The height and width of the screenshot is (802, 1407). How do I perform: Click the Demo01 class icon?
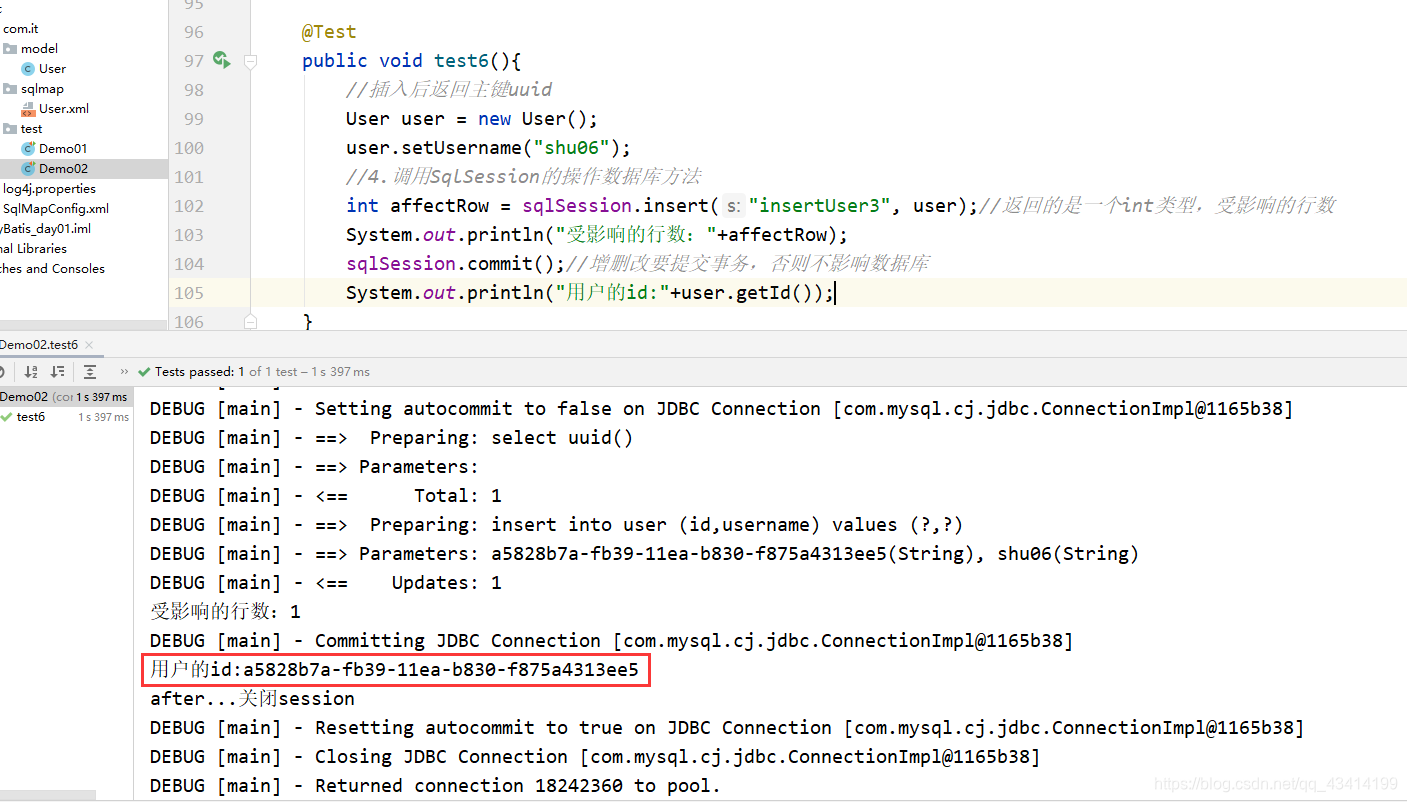pyautogui.click(x=28, y=149)
